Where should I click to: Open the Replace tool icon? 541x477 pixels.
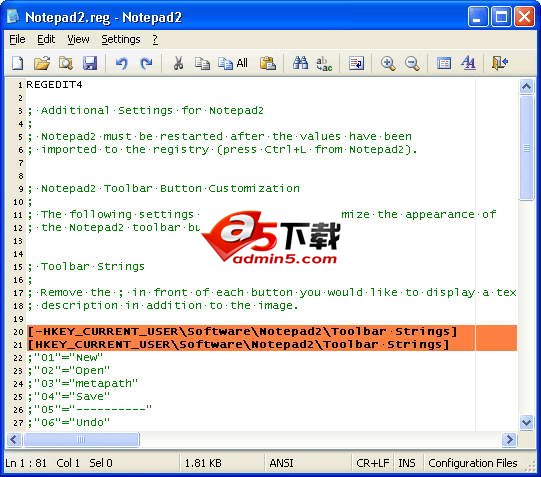click(x=324, y=63)
